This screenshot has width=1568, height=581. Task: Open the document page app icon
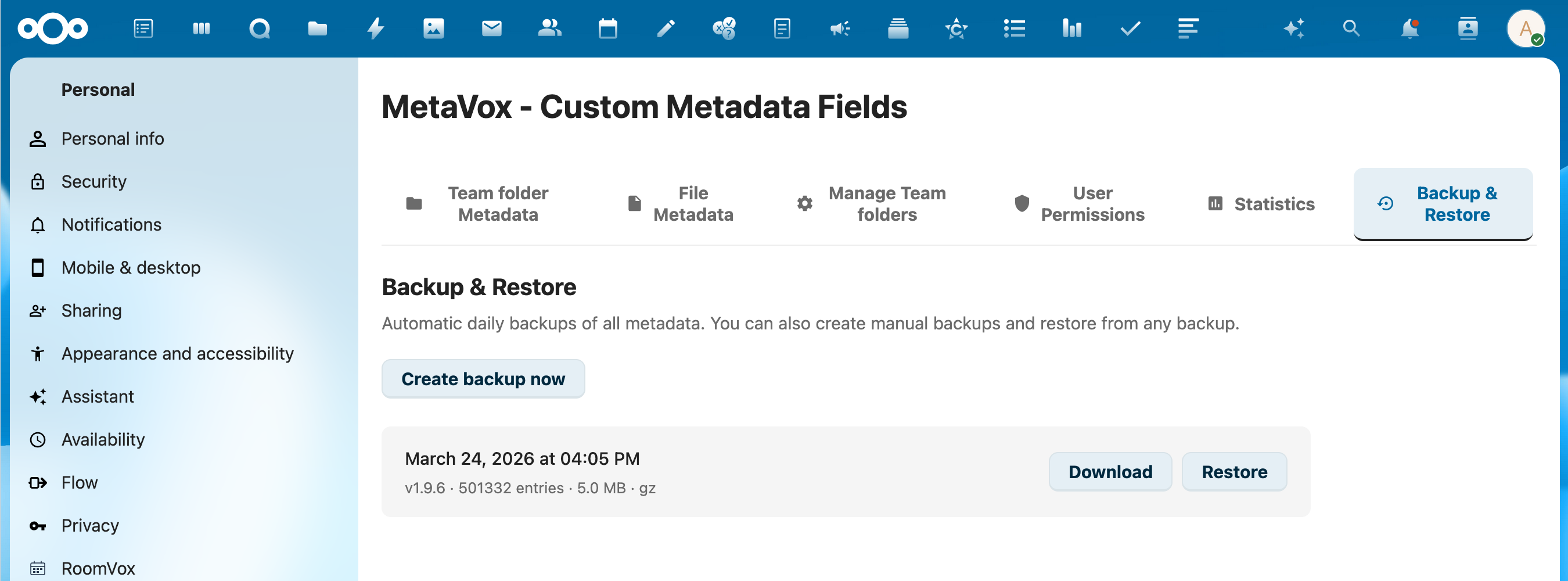782,28
